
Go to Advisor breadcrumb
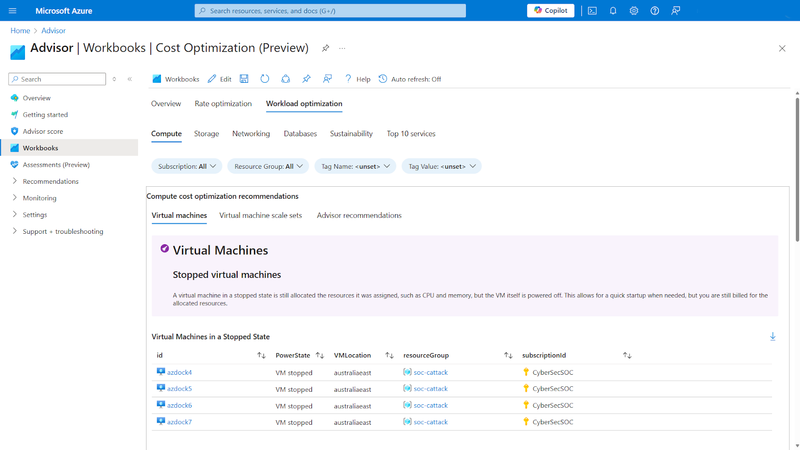(x=54, y=31)
